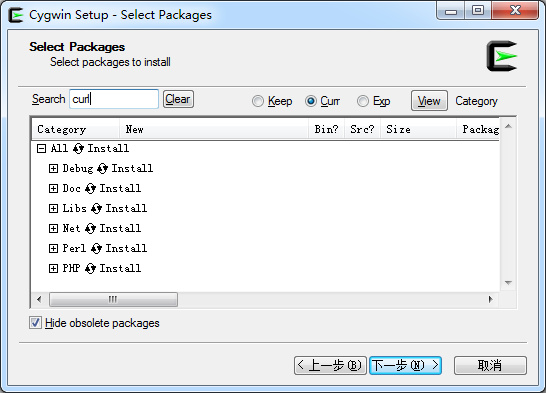546x393 pixels.
Task: Cycle the install action icon for Libs
Action: [96, 209]
